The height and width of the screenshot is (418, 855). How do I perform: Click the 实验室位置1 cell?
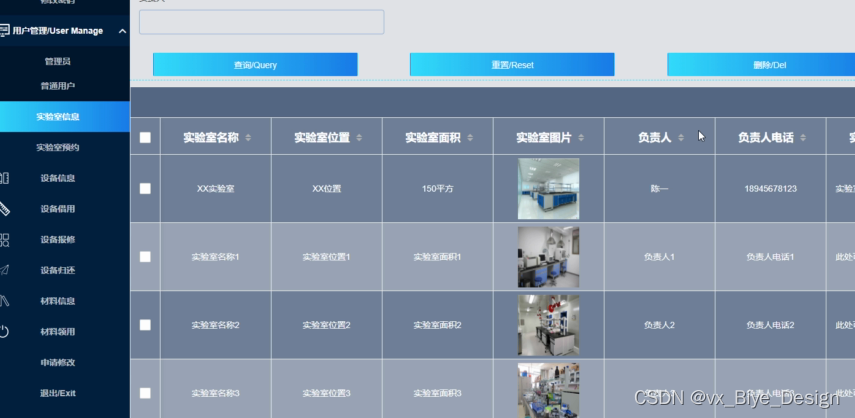pos(327,257)
